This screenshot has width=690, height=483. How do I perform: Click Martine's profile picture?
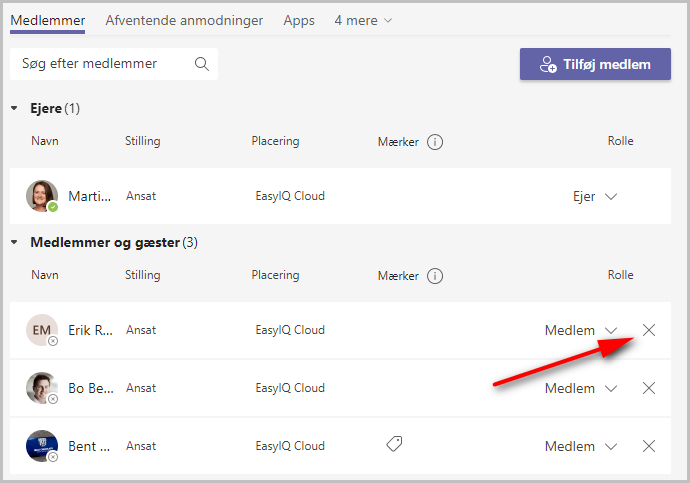[42, 196]
